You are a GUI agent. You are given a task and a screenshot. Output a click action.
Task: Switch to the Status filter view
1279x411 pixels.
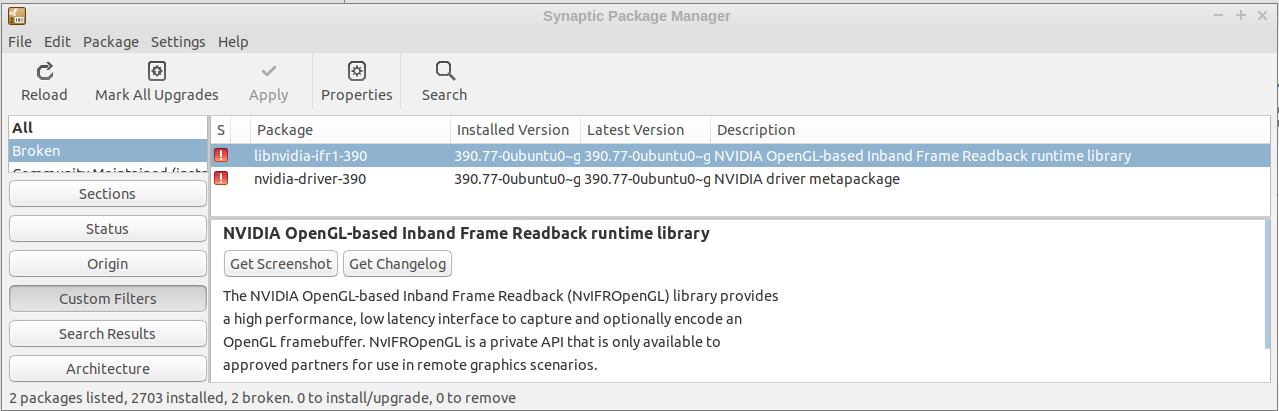[x=107, y=229]
